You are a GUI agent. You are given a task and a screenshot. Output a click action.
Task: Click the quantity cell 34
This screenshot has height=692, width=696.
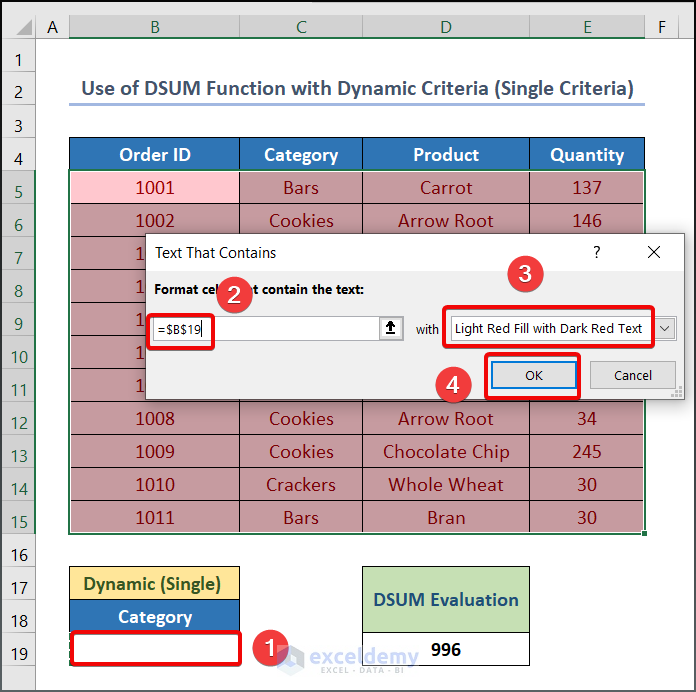click(586, 419)
